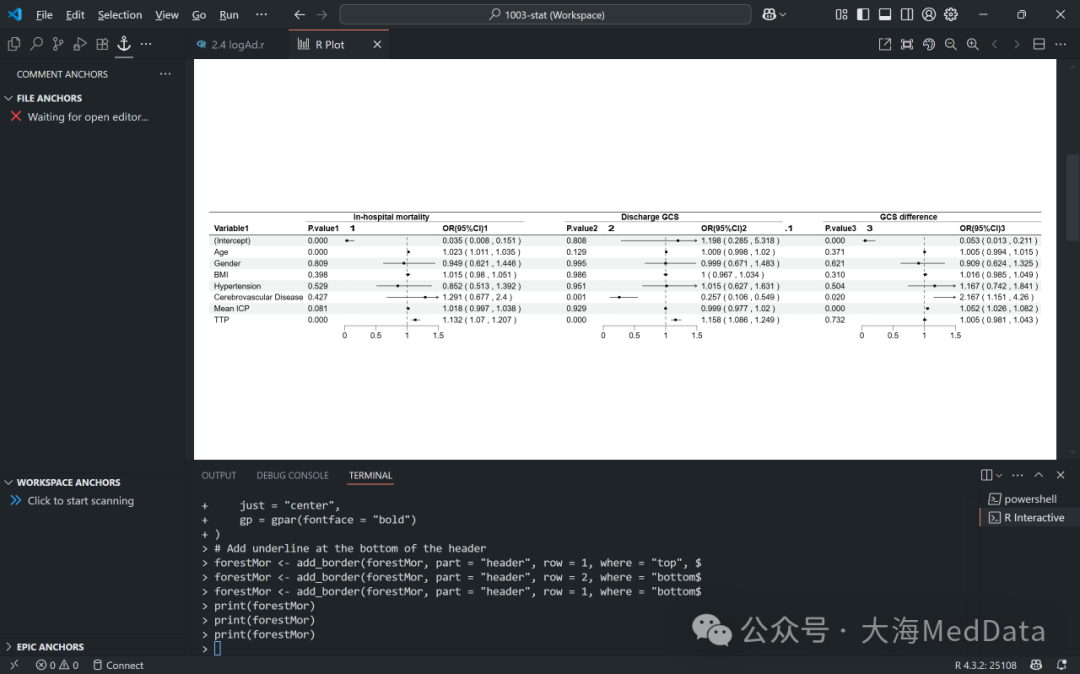Select the R Plot tab
The height and width of the screenshot is (674, 1080).
click(330, 44)
